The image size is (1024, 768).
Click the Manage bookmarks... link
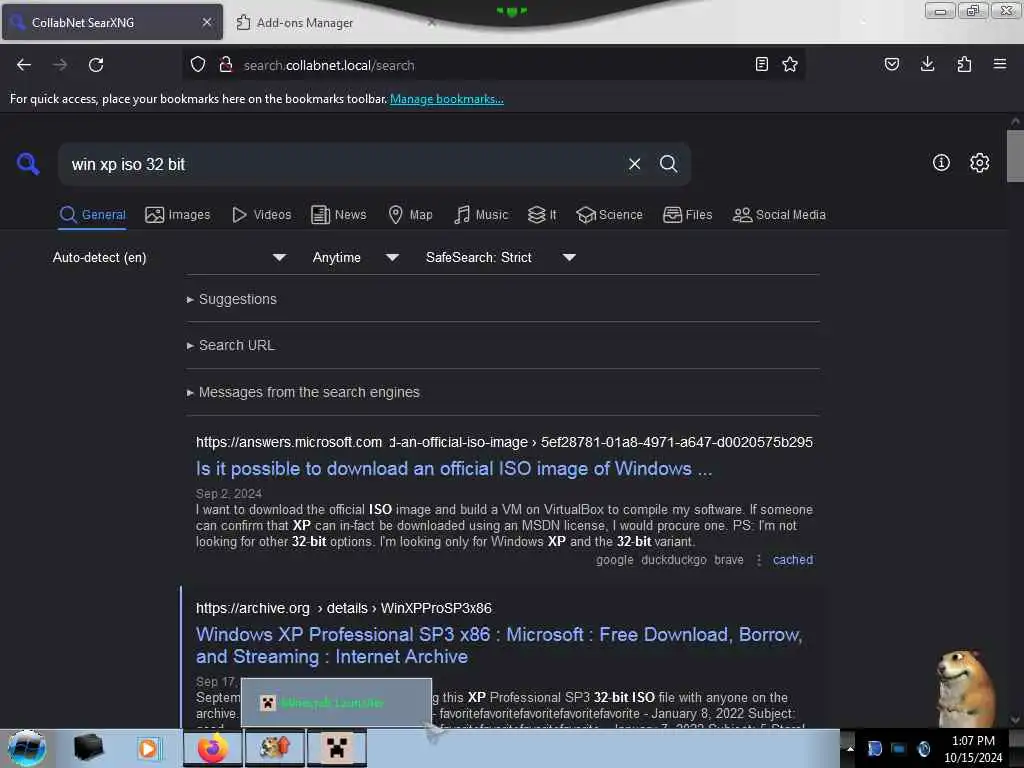(447, 99)
